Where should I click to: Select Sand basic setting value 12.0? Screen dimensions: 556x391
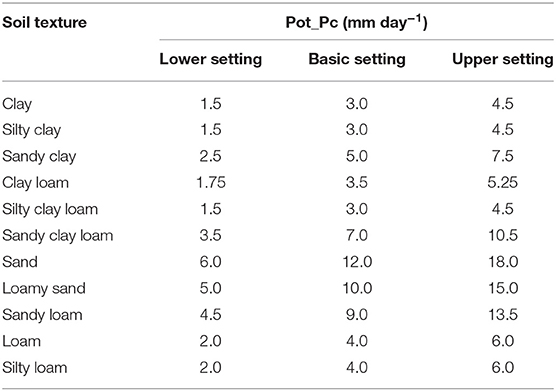pyautogui.click(x=357, y=262)
